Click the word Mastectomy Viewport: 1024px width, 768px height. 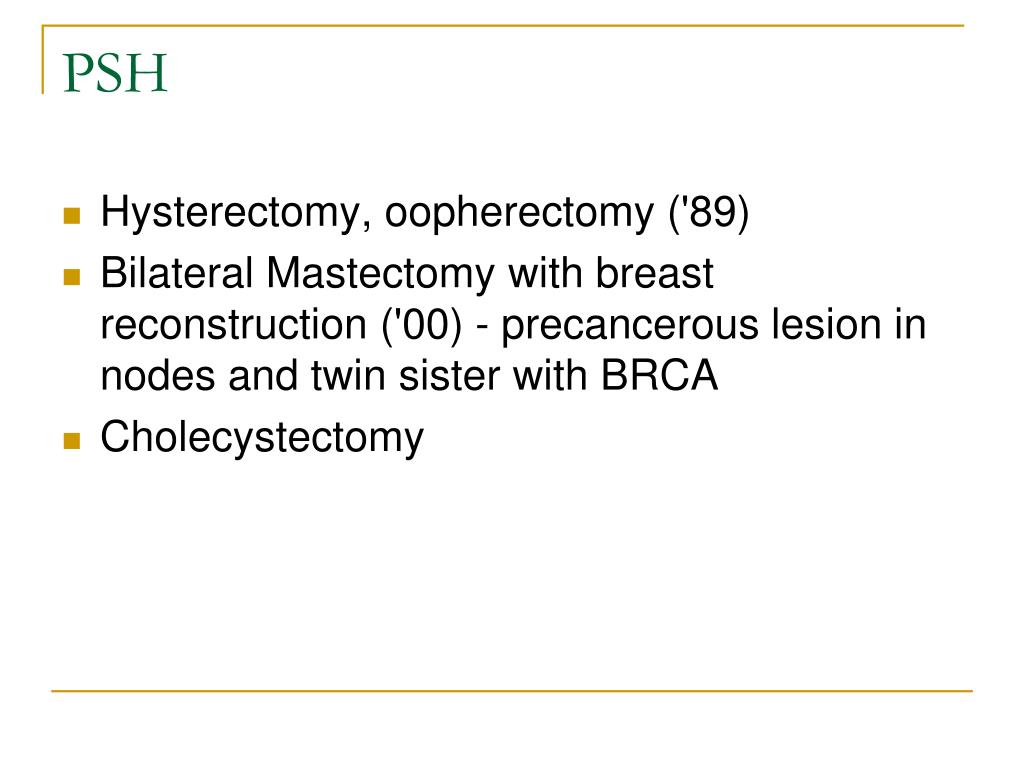381,274
